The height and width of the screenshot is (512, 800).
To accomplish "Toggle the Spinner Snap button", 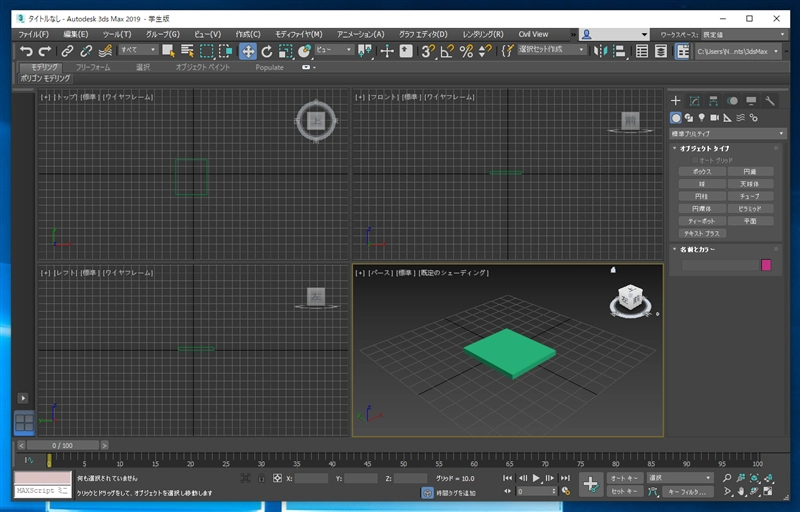I will point(485,51).
